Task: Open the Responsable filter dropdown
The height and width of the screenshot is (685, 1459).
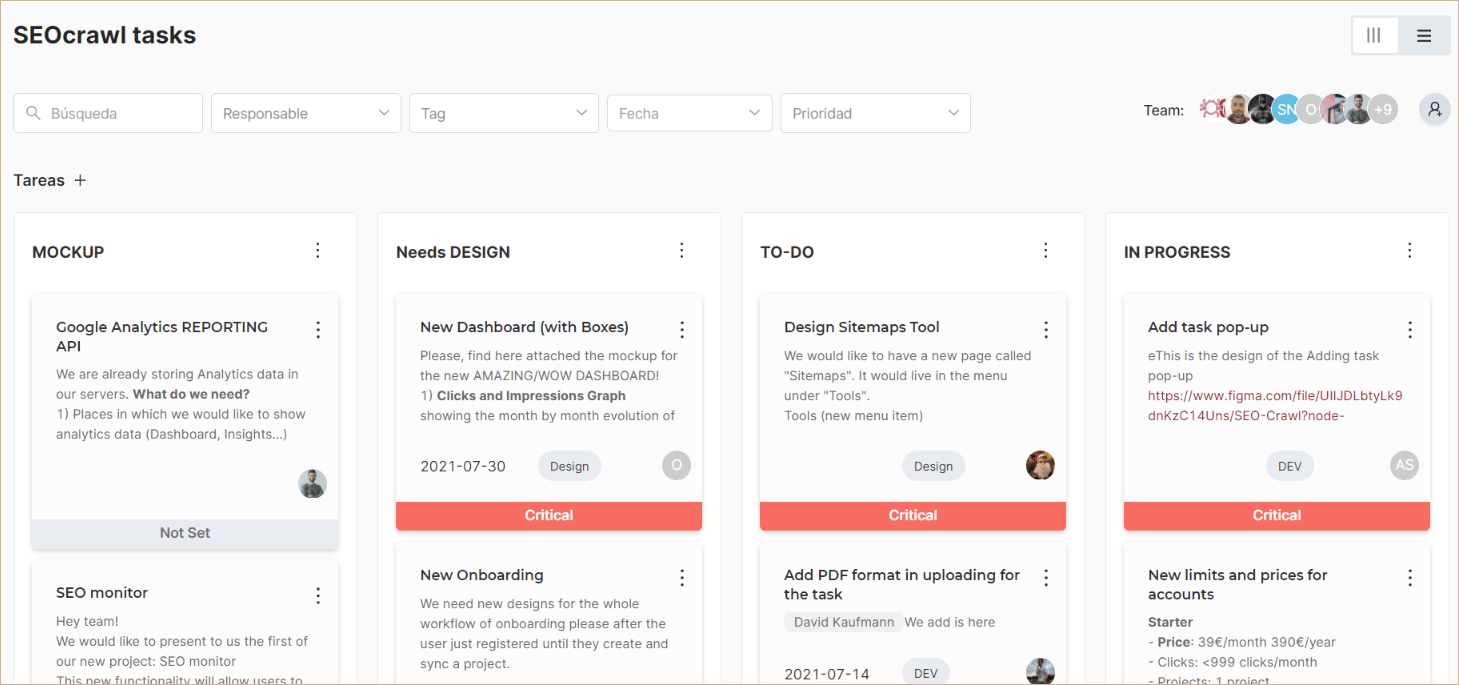Action: pyautogui.click(x=306, y=113)
